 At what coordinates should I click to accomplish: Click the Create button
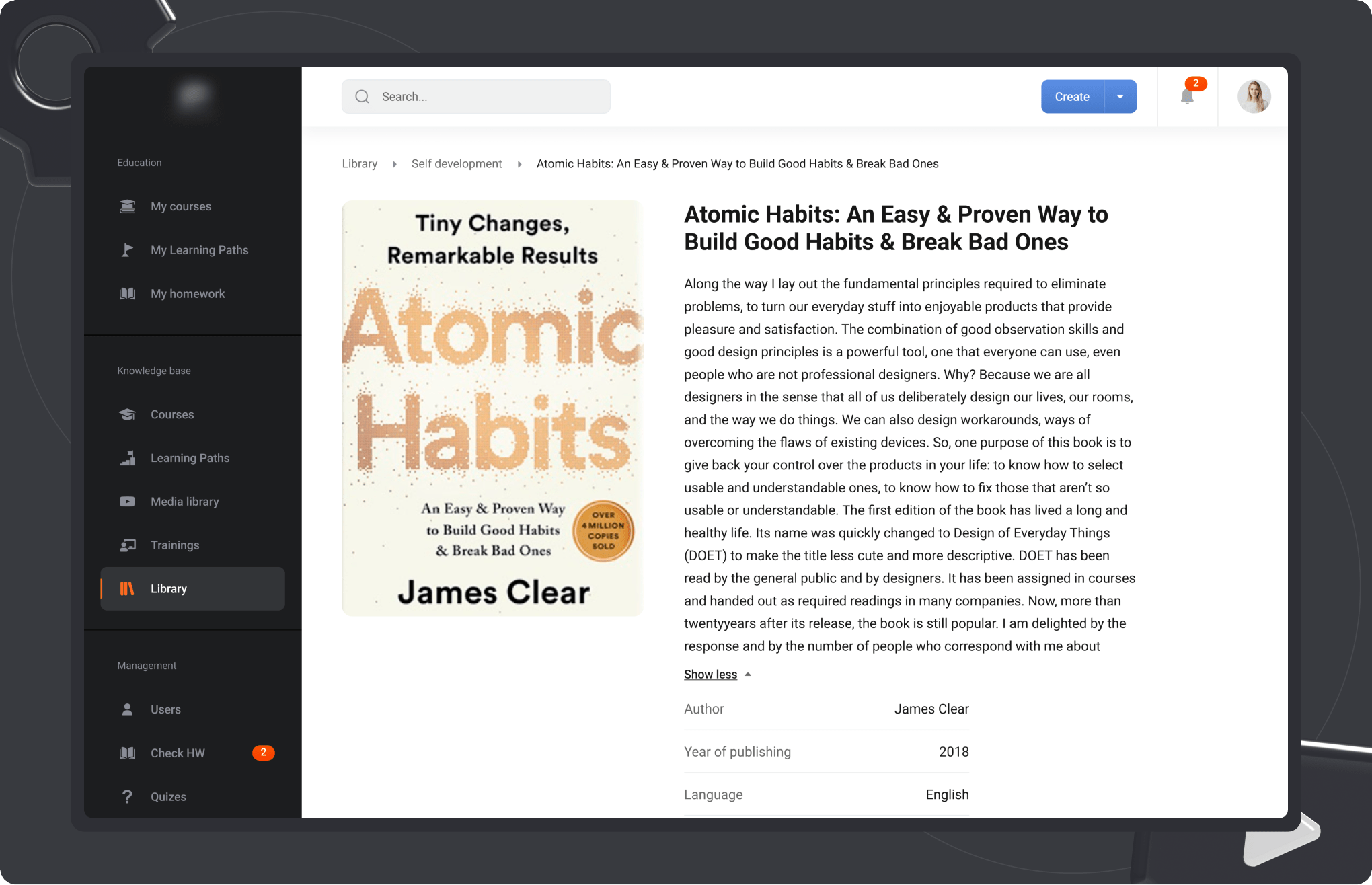(x=1072, y=97)
